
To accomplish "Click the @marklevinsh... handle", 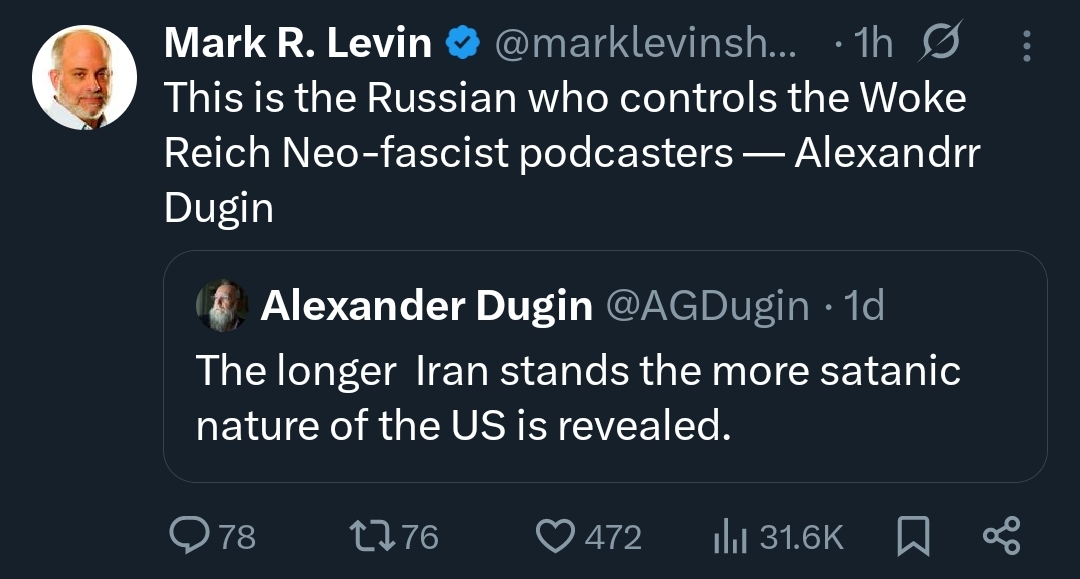I will tap(646, 43).
